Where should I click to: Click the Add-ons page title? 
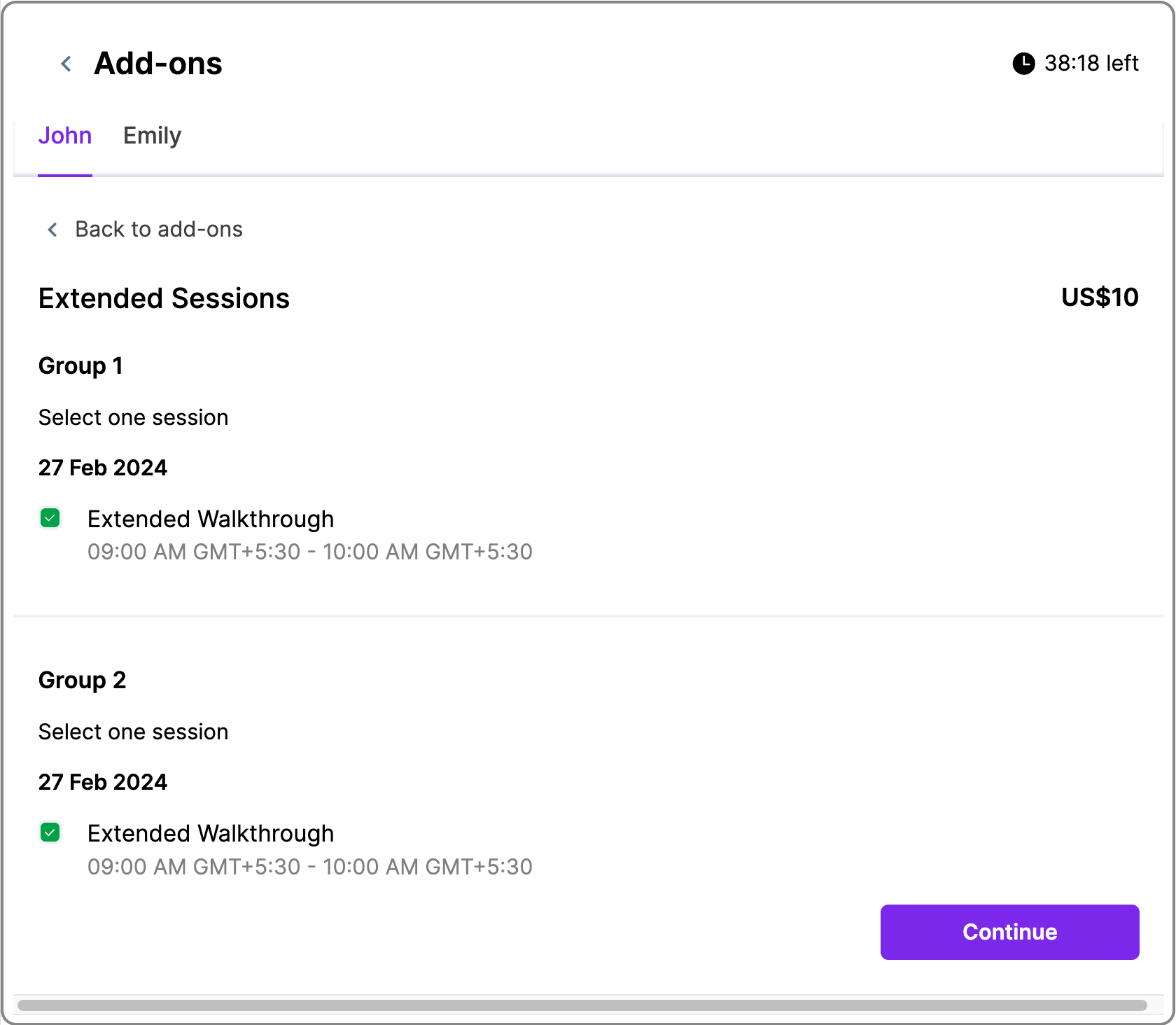click(158, 64)
